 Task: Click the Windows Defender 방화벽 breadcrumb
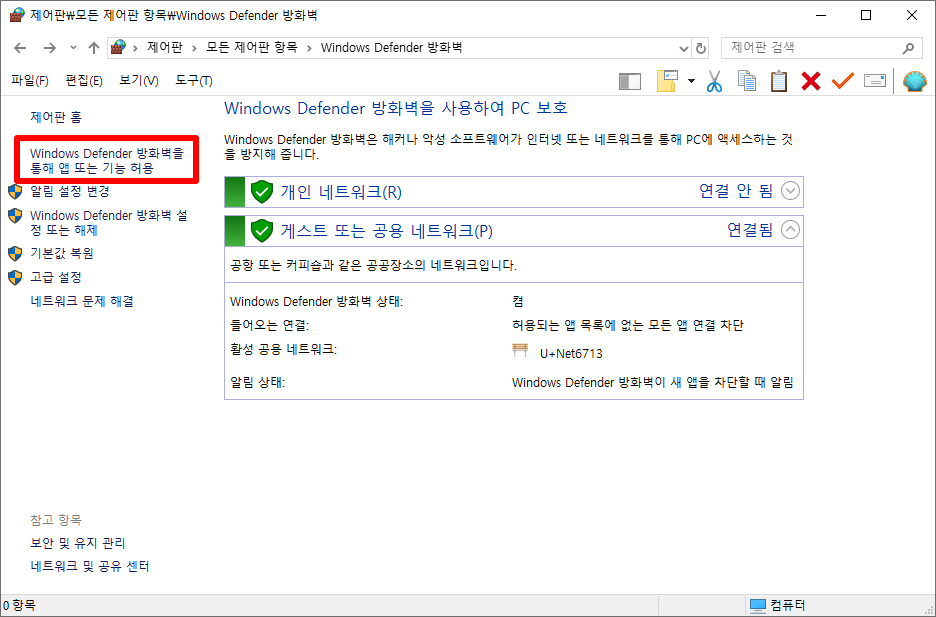point(392,48)
